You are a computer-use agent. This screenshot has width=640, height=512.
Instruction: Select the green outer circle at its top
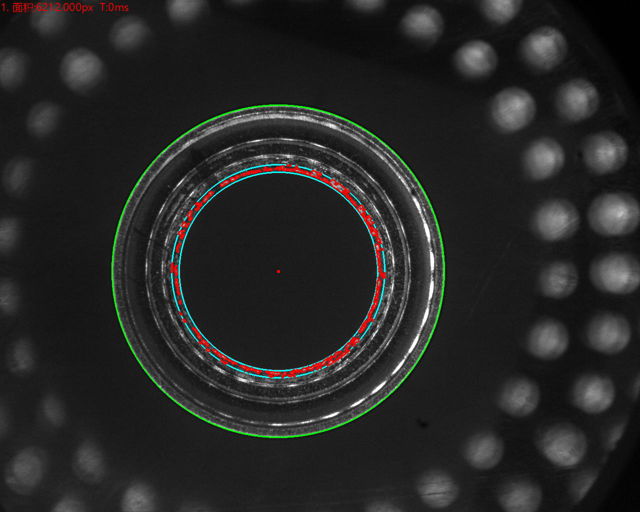click(279, 105)
